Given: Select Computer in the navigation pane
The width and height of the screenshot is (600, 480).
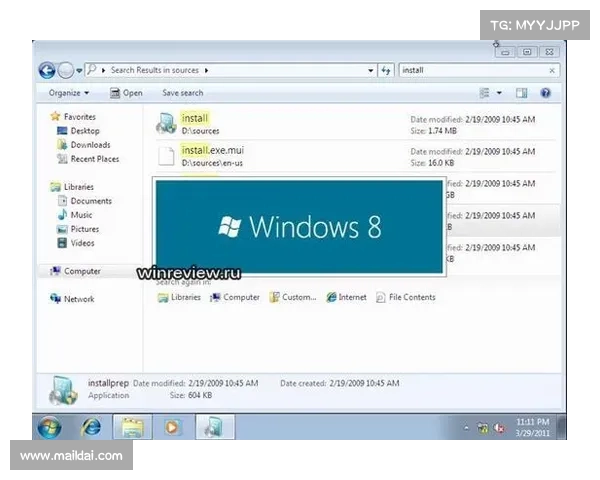Looking at the screenshot, I should 75,271.
